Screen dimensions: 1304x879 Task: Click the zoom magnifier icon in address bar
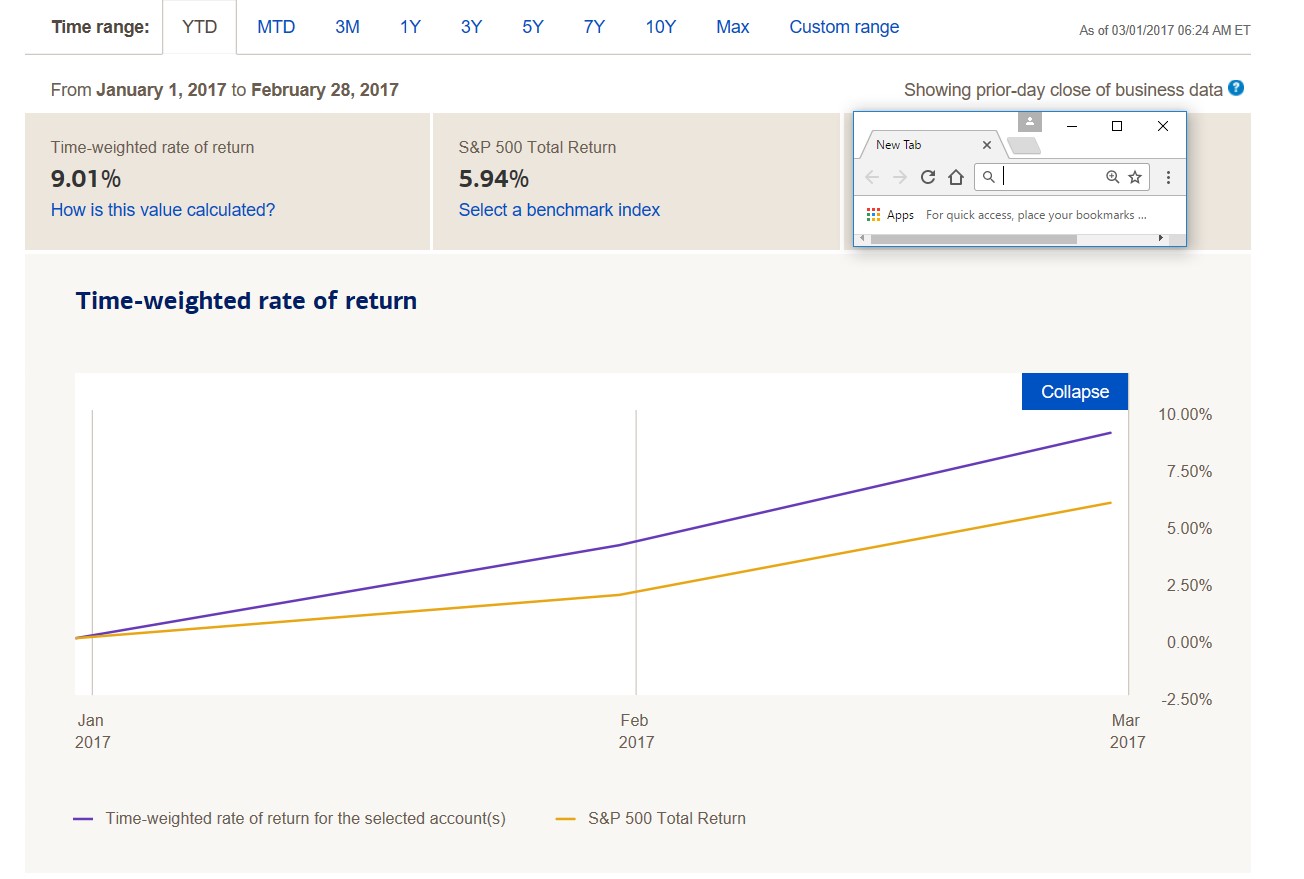click(x=1112, y=177)
